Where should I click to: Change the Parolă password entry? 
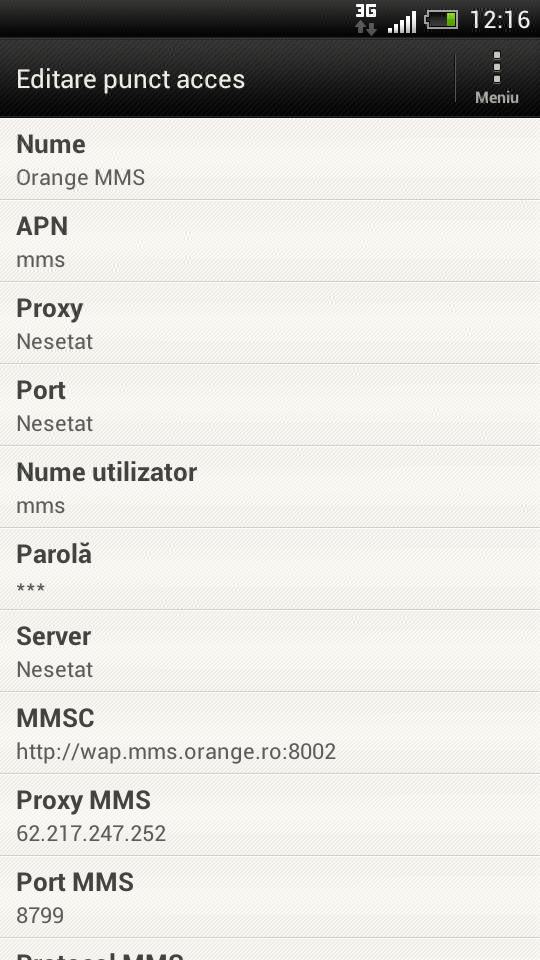[270, 569]
